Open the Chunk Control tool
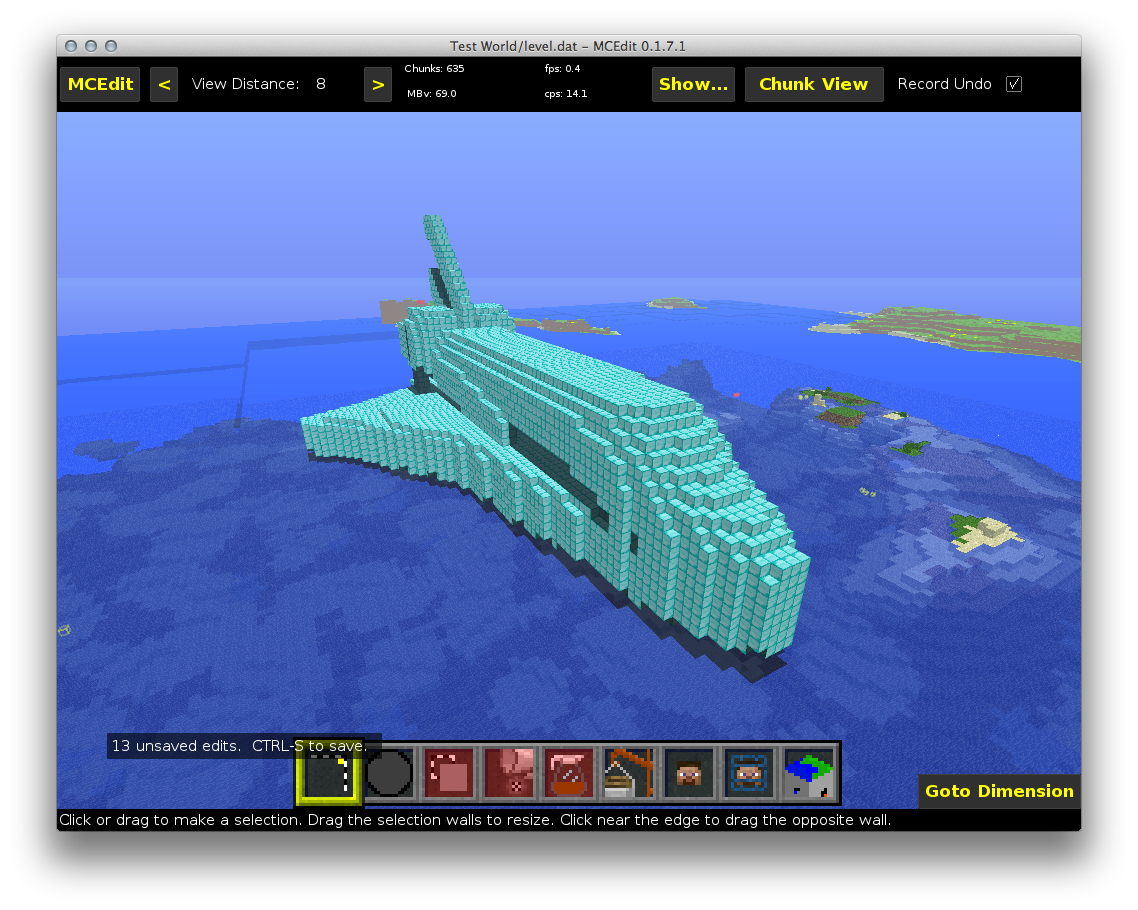 tap(809, 774)
